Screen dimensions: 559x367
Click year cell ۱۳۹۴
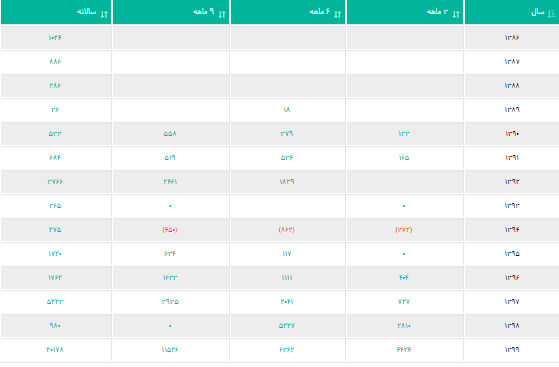click(x=512, y=229)
